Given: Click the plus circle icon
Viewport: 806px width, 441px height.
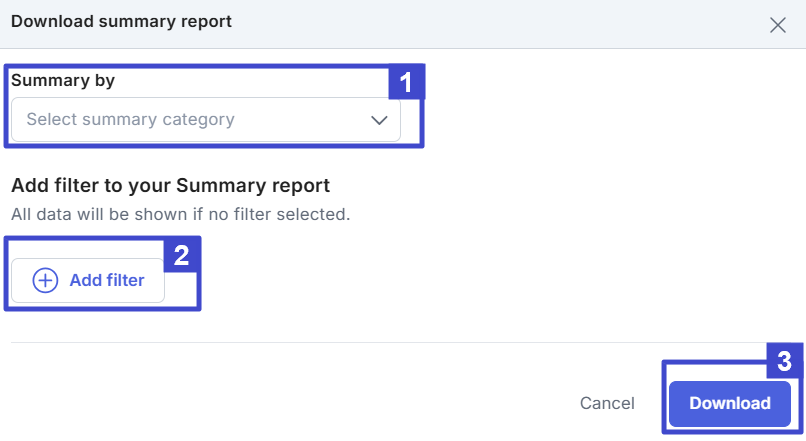Looking at the screenshot, I should click(x=46, y=281).
